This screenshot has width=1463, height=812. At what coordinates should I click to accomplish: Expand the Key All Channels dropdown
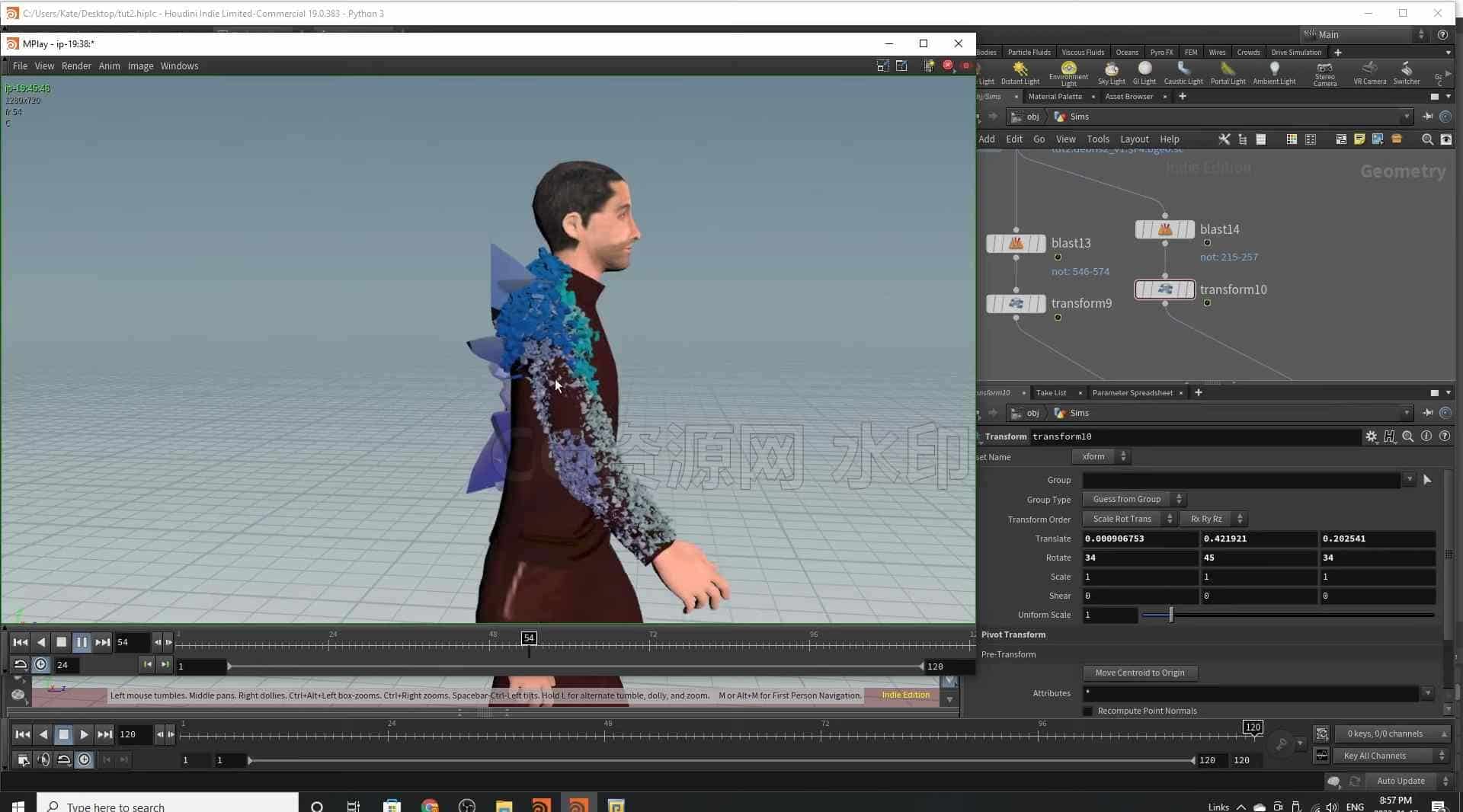(1391, 756)
